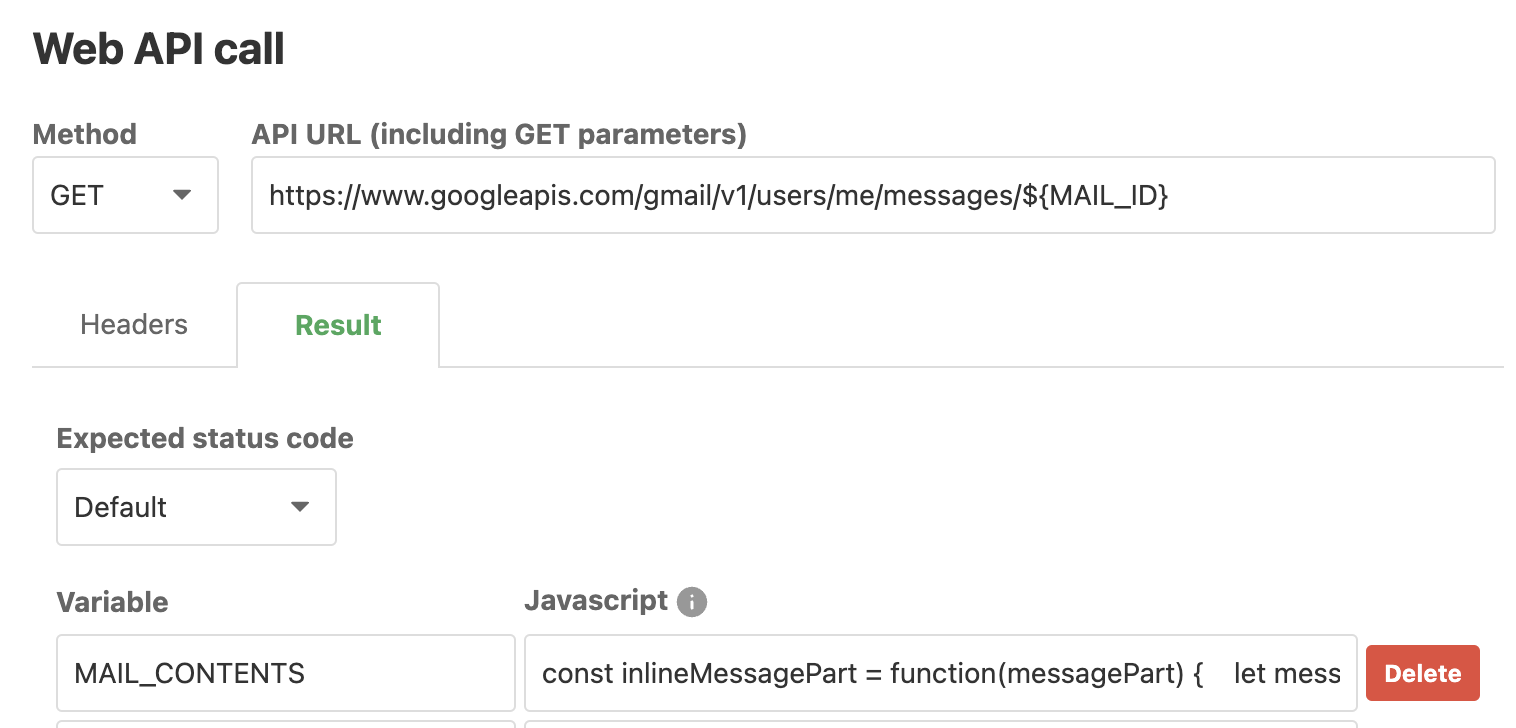
Task: Select the GET text inside the Method box
Action: point(78,196)
